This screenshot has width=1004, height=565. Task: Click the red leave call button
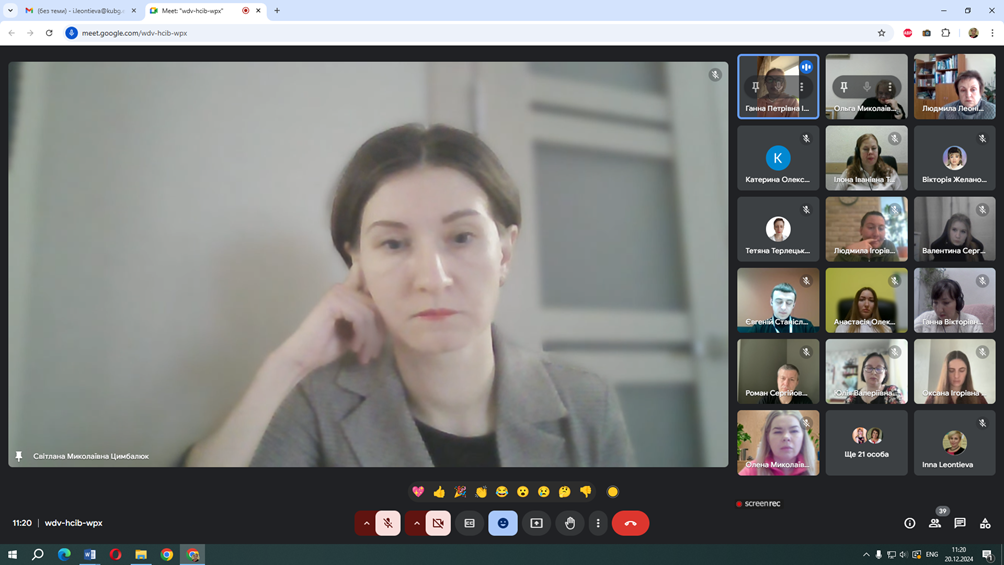630,523
